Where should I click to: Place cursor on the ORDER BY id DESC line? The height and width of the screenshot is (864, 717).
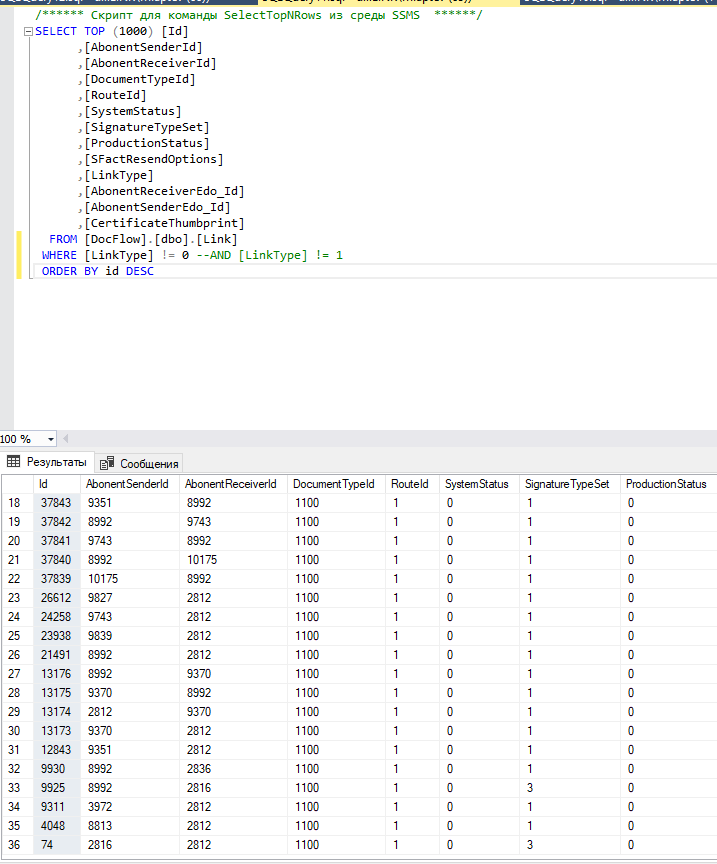coord(98,272)
